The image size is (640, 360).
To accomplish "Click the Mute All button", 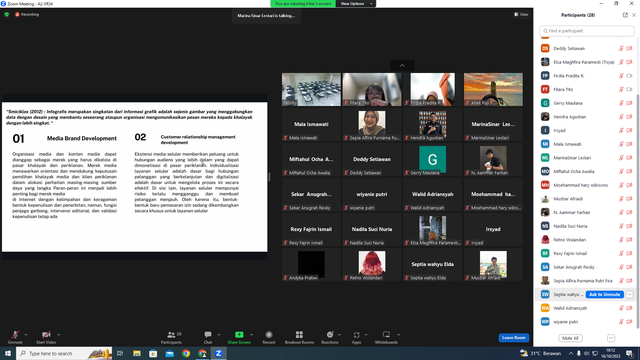I will pos(570,338).
